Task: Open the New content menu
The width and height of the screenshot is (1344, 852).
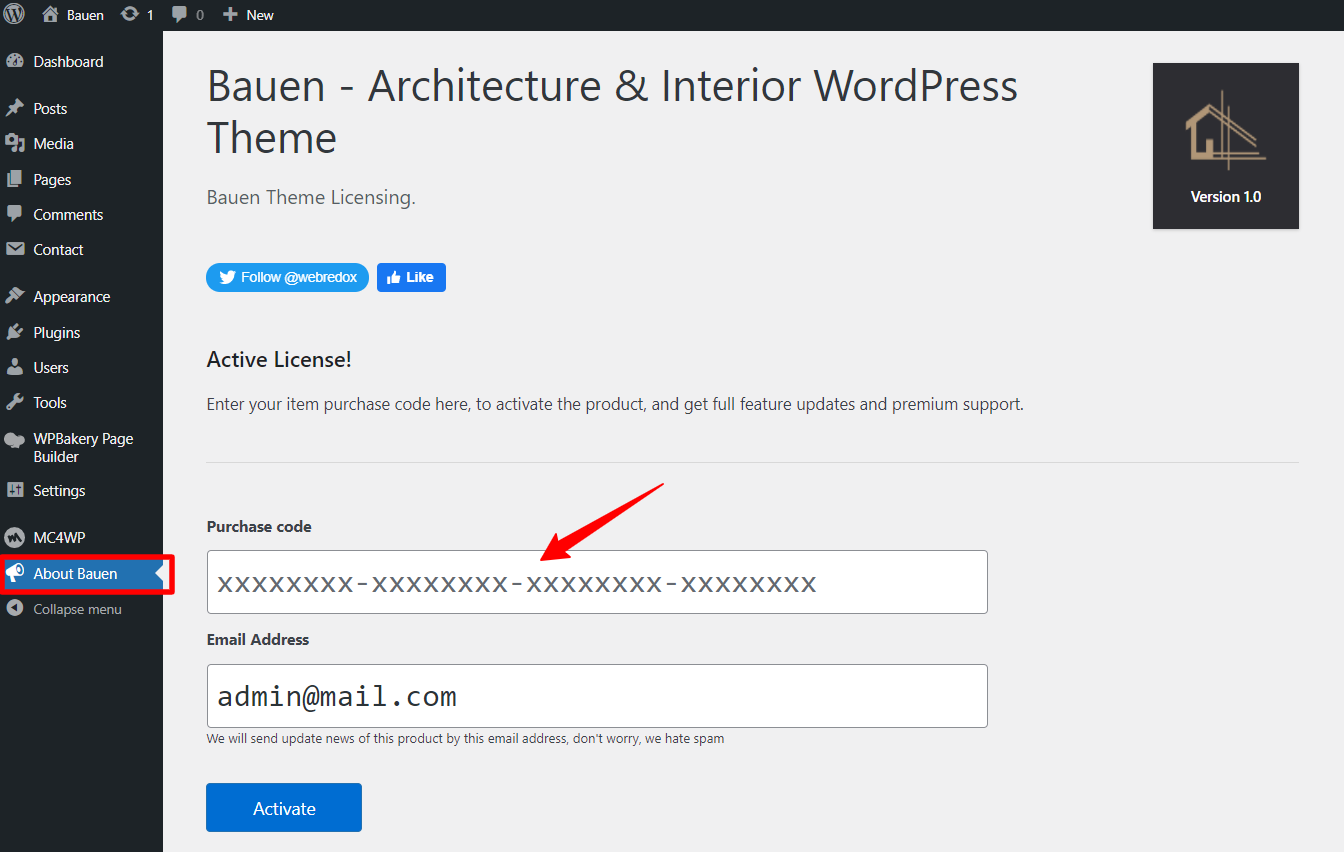Action: (260, 15)
